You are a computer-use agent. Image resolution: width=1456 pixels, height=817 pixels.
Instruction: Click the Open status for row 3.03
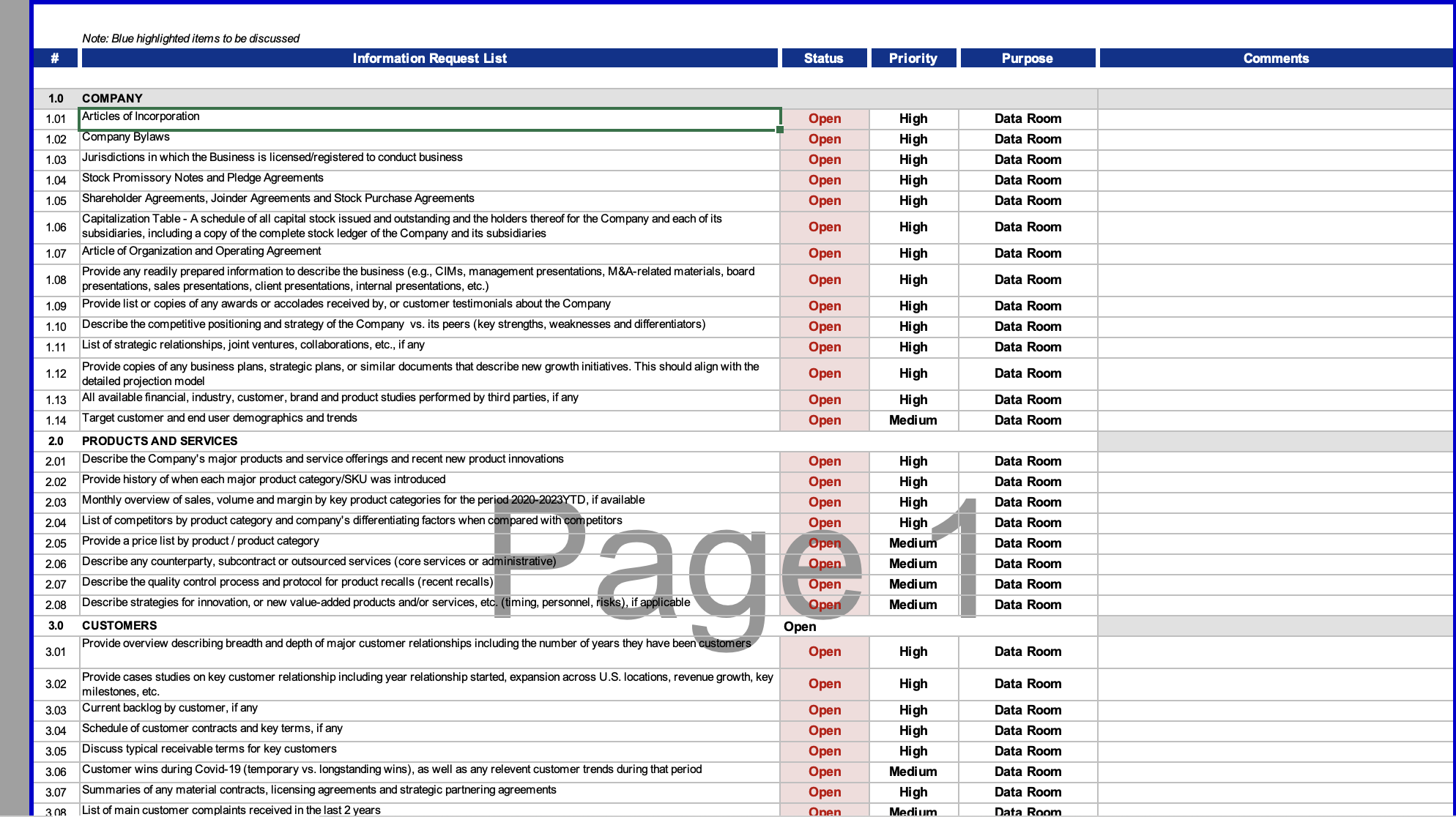825,710
